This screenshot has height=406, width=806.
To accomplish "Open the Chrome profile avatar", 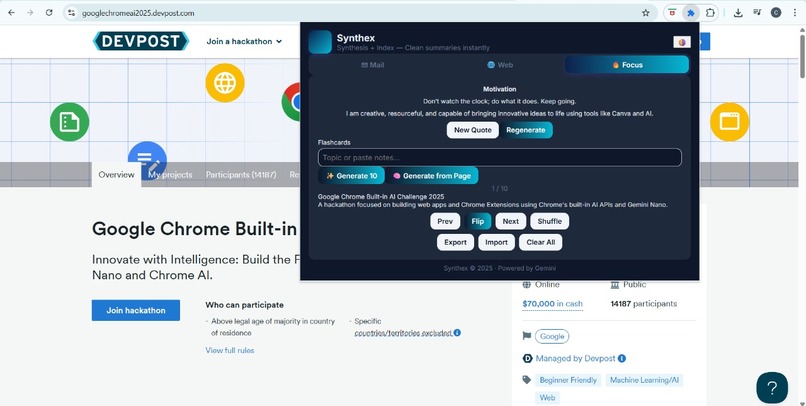I will pyautogui.click(x=776, y=13).
